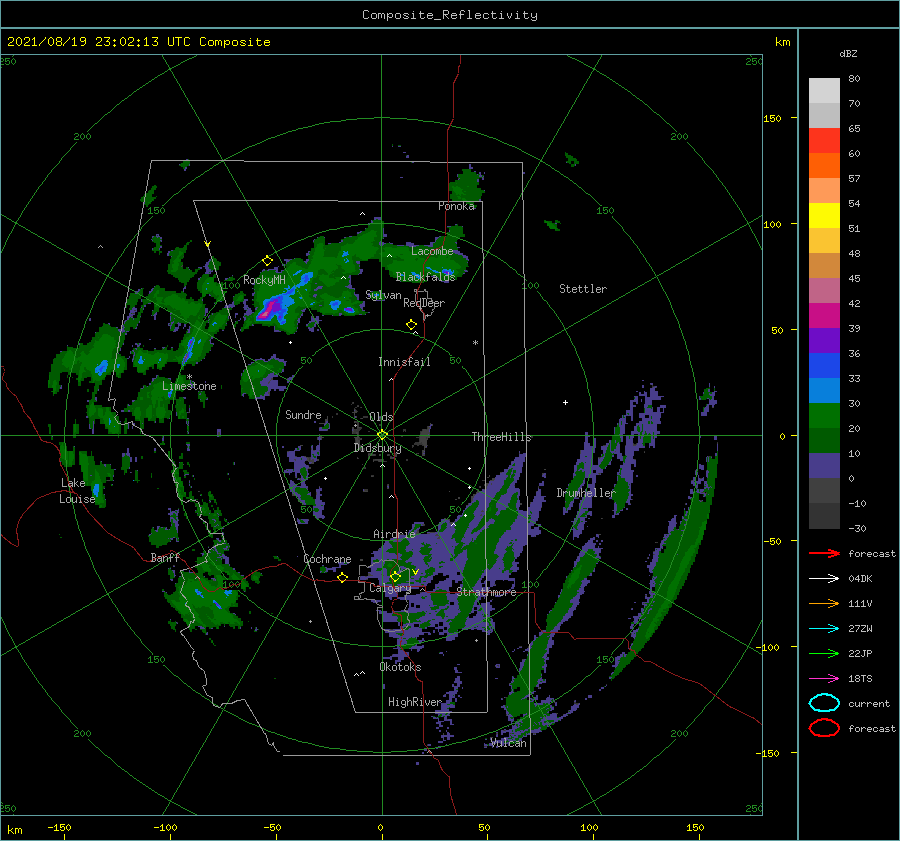Screen dimensions: 900x841
Task: Select the yellow diamond marker below RedDeer
Action: coord(412,325)
